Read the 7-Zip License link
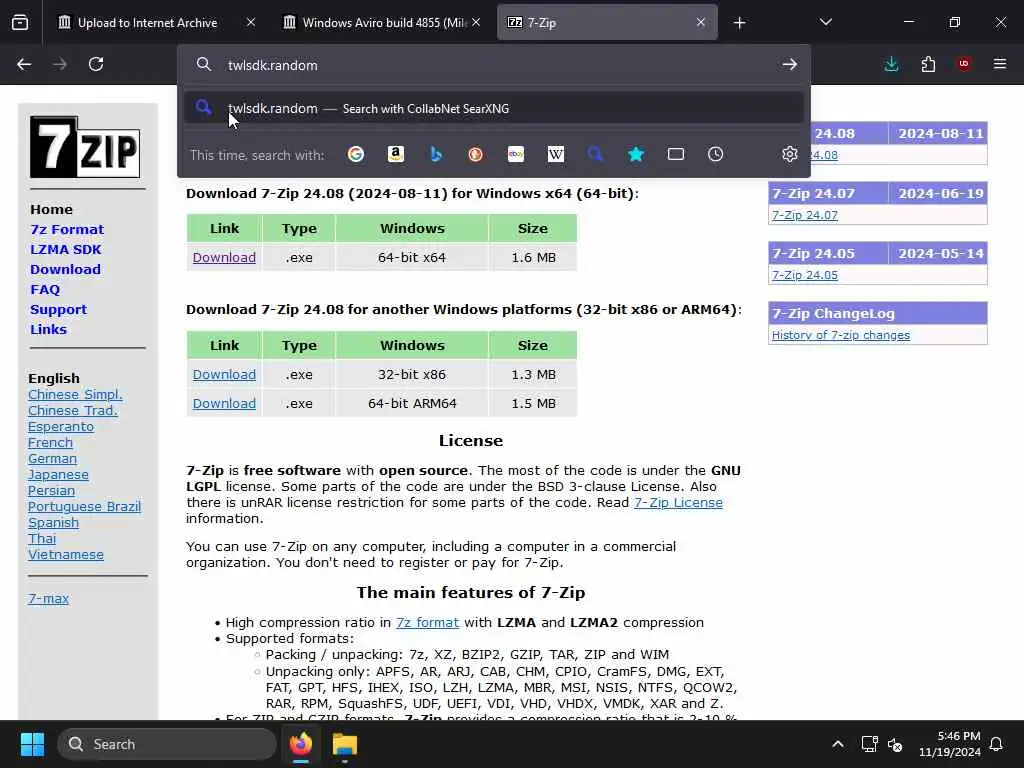Screen dimensions: 1024x768 coord(678,502)
